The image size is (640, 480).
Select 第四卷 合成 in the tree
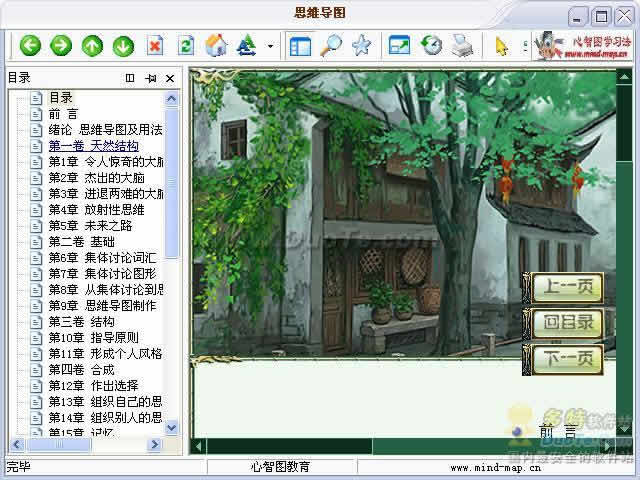click(x=82, y=370)
